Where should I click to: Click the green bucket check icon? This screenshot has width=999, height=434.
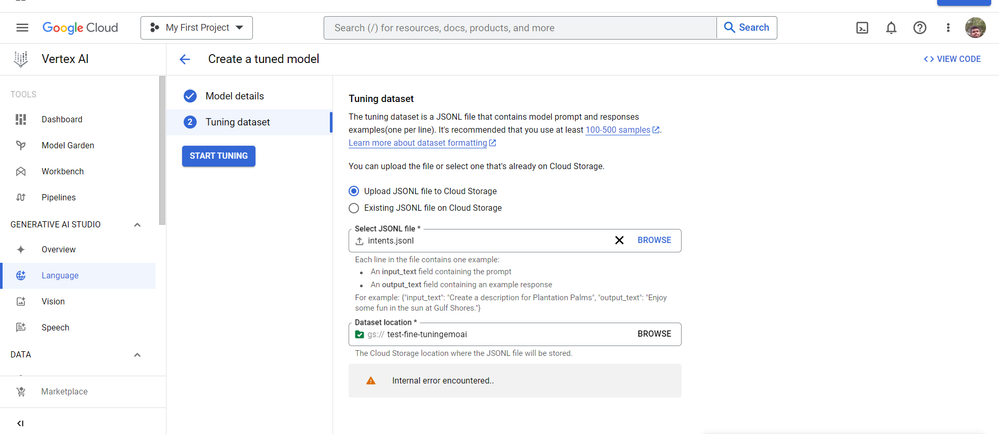(x=359, y=334)
